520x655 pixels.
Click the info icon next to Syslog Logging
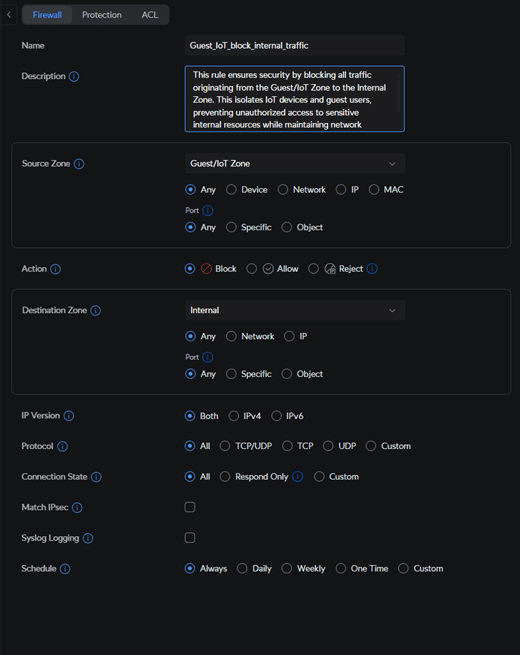point(88,538)
